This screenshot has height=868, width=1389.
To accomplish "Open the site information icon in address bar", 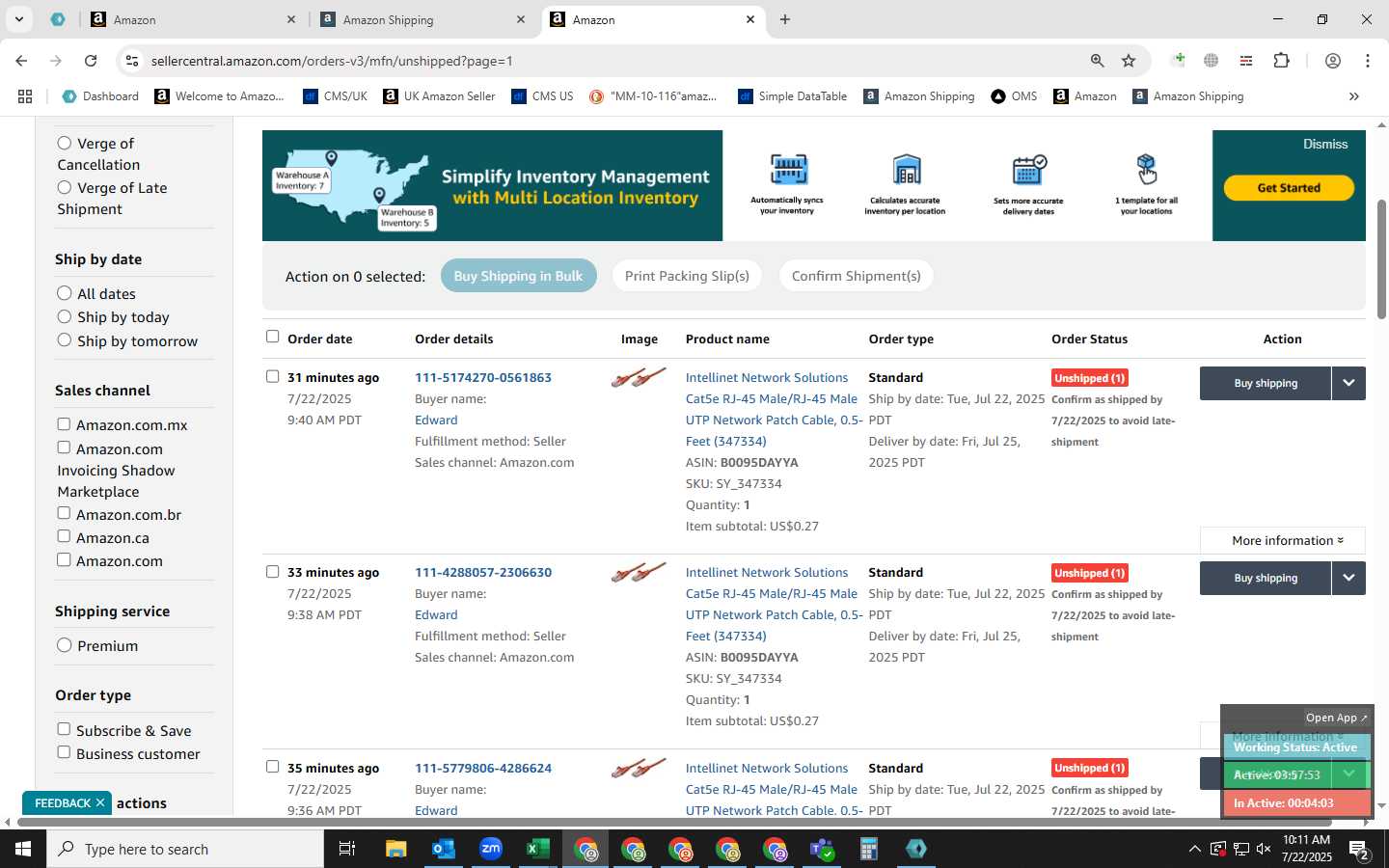I will pos(131,61).
